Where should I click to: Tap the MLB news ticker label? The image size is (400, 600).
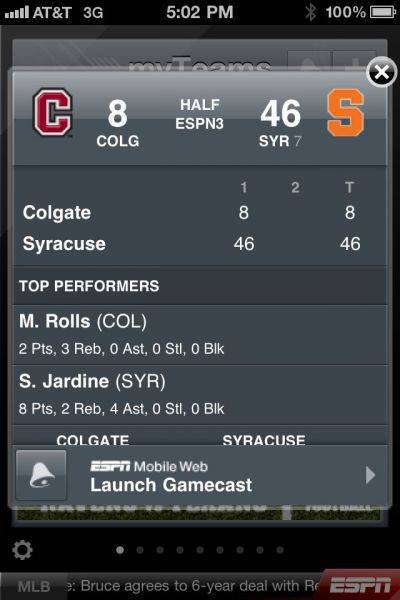point(34,586)
